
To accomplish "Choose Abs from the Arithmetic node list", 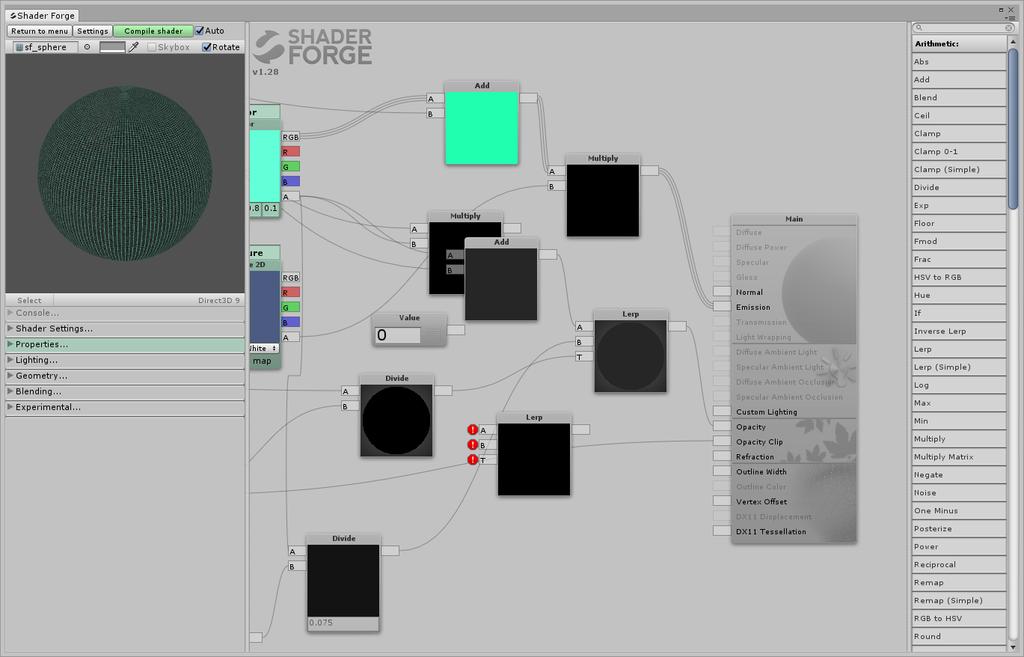I will (959, 61).
